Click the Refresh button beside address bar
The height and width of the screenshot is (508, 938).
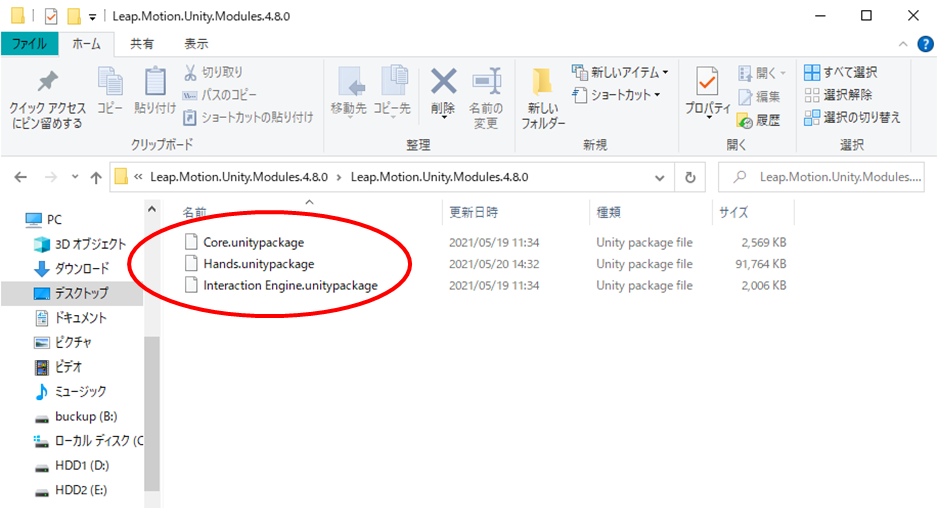pos(690,177)
